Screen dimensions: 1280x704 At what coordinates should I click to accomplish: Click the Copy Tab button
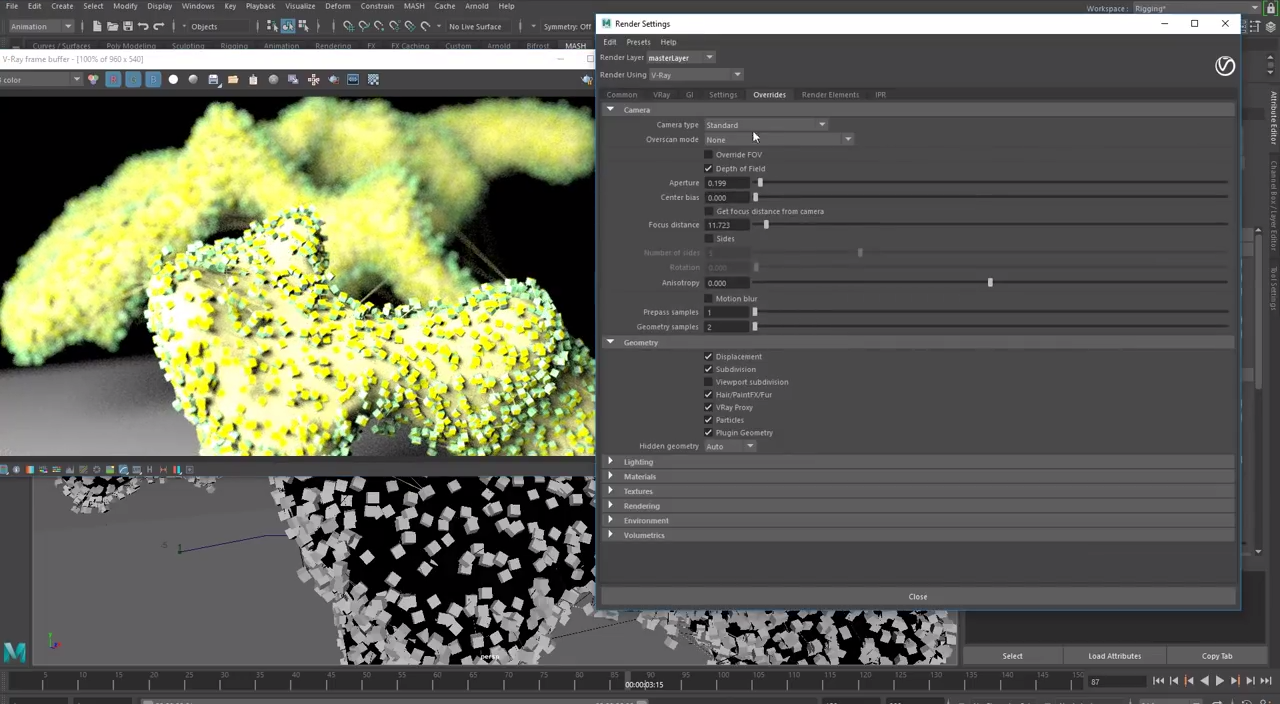click(x=1217, y=656)
